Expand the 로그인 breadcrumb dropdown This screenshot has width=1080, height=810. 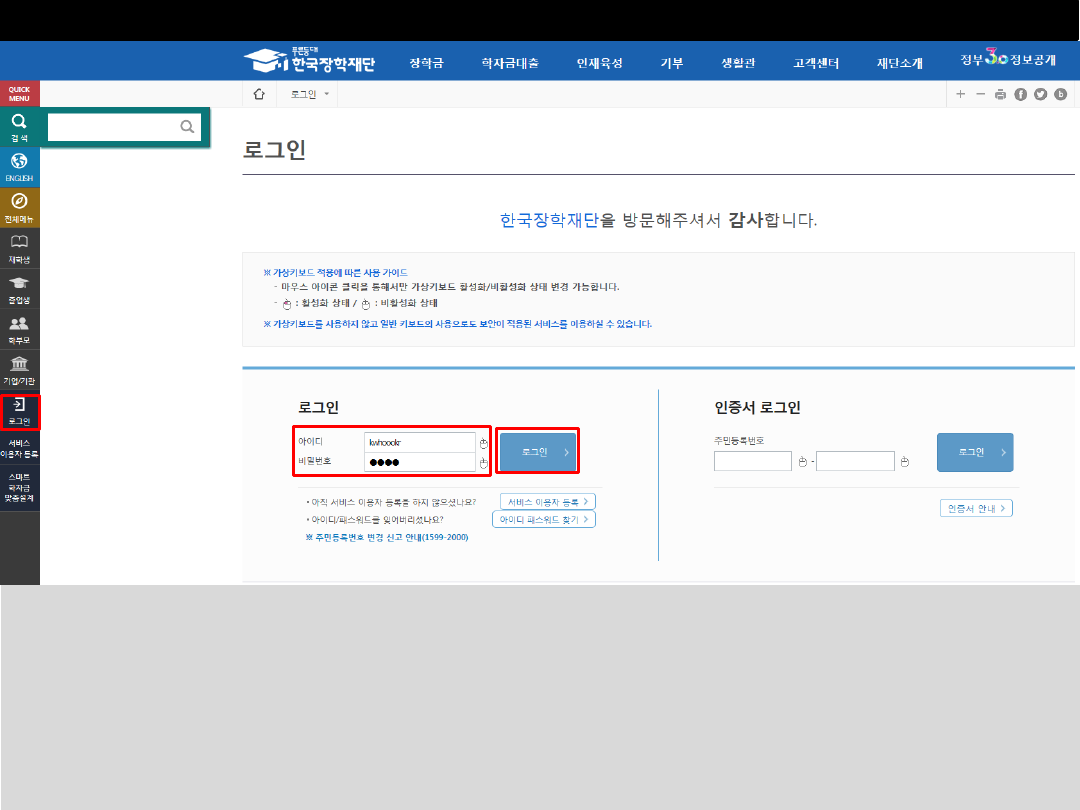click(326, 94)
